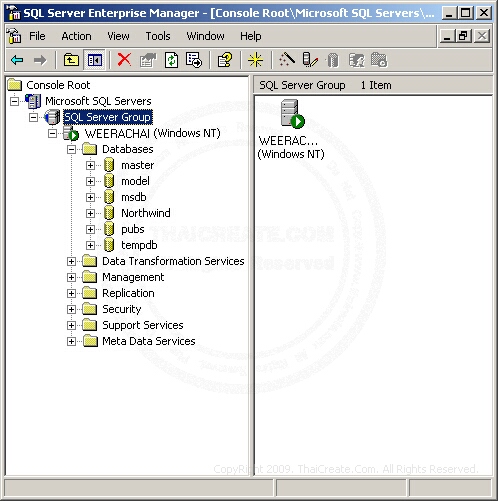The height and width of the screenshot is (501, 498).
Task: Open the Properties toolbar icon
Action: pos(148,60)
